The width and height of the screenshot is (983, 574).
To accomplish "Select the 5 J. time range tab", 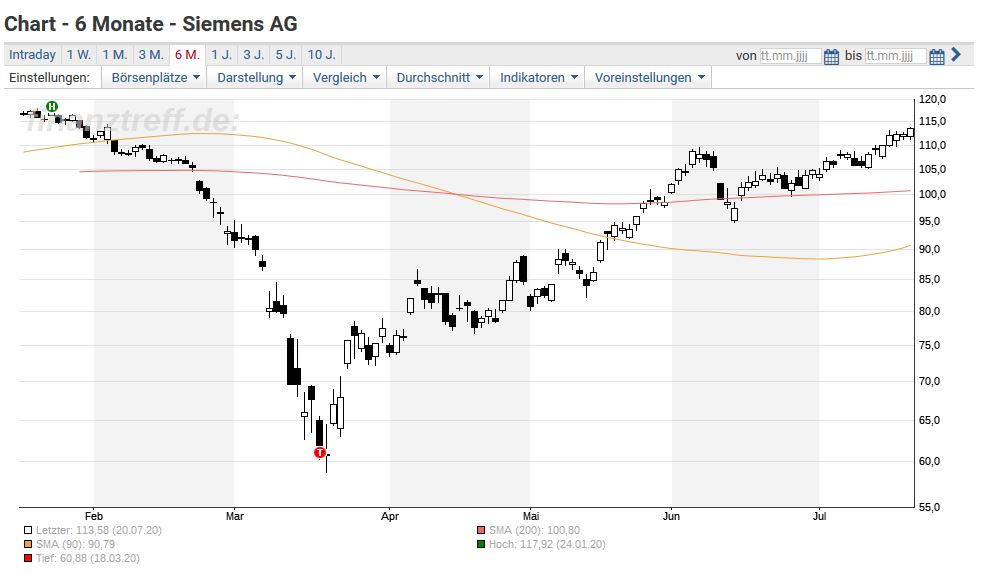I will (x=286, y=55).
